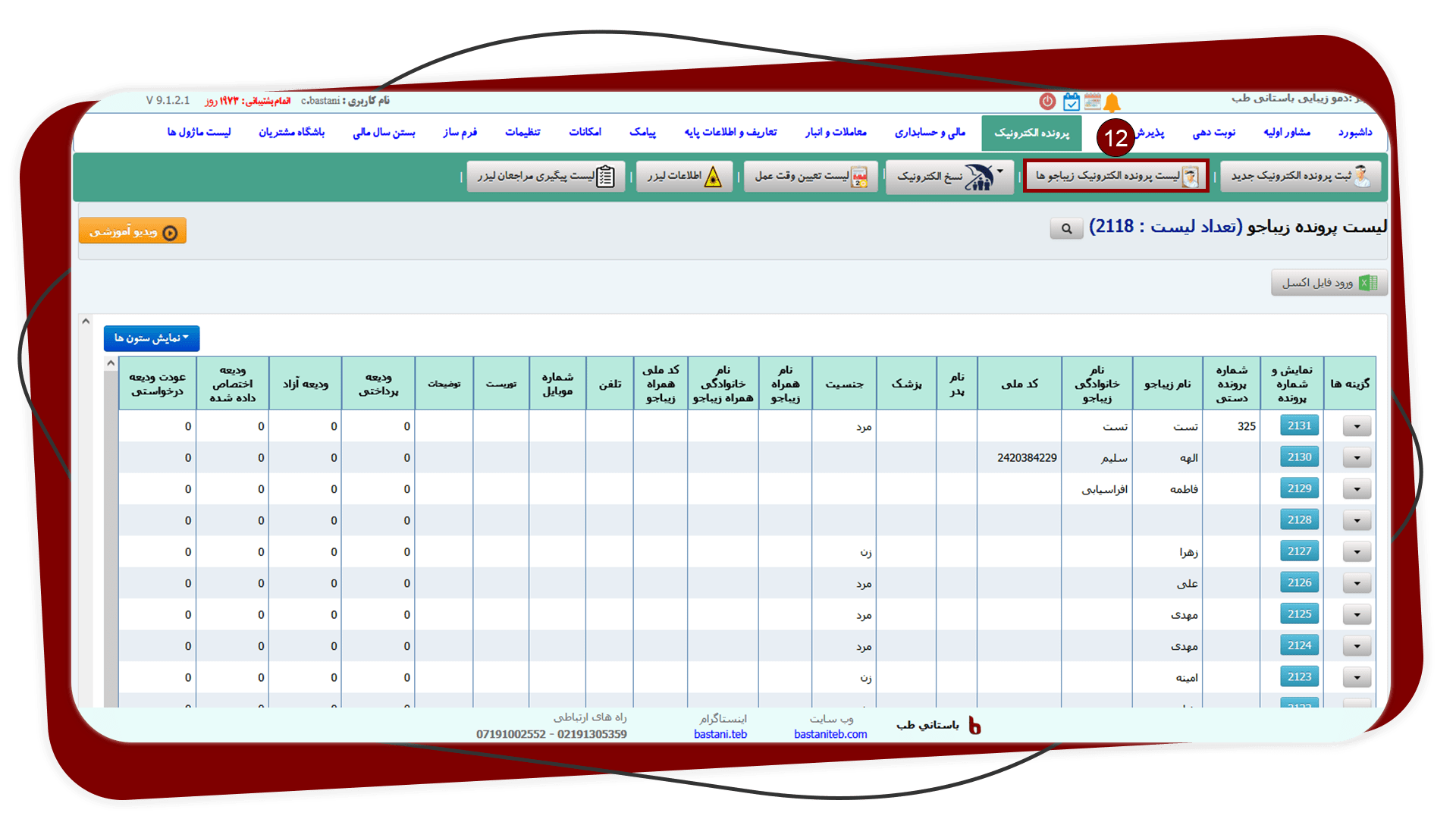
Task: Open the امکانات menu
Action: (585, 133)
